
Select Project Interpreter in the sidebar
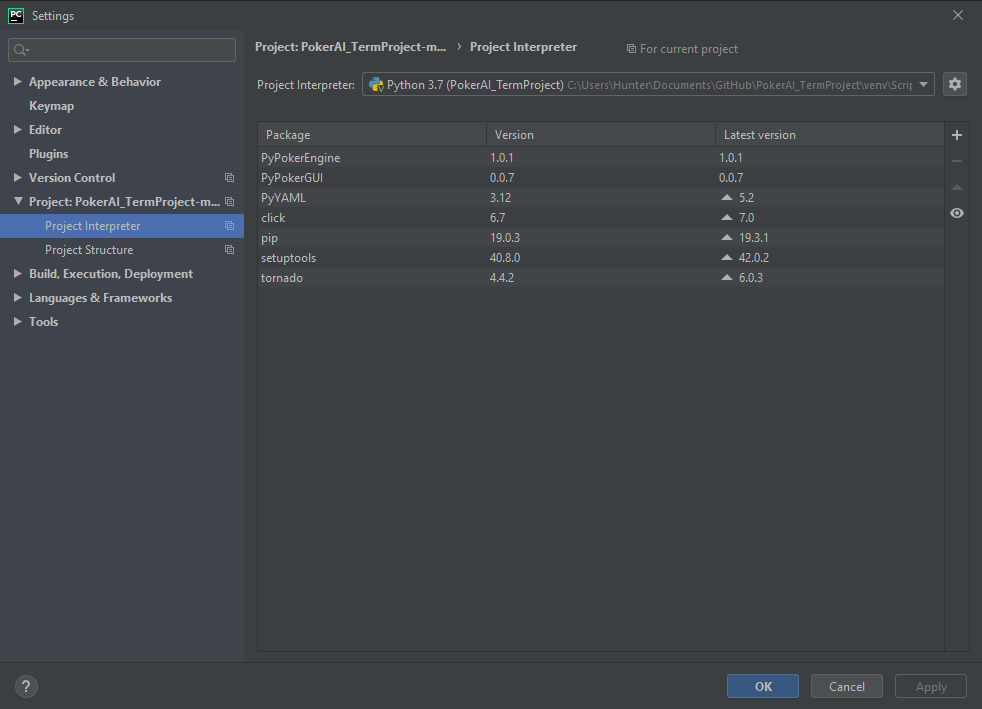click(122, 225)
